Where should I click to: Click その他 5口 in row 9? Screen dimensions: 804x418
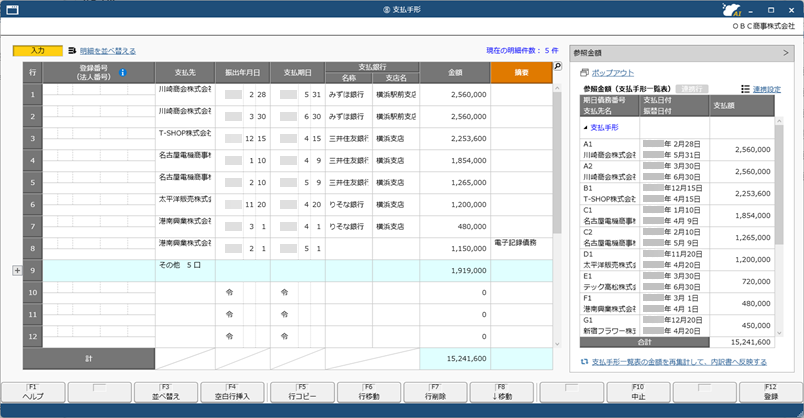[x=179, y=265]
